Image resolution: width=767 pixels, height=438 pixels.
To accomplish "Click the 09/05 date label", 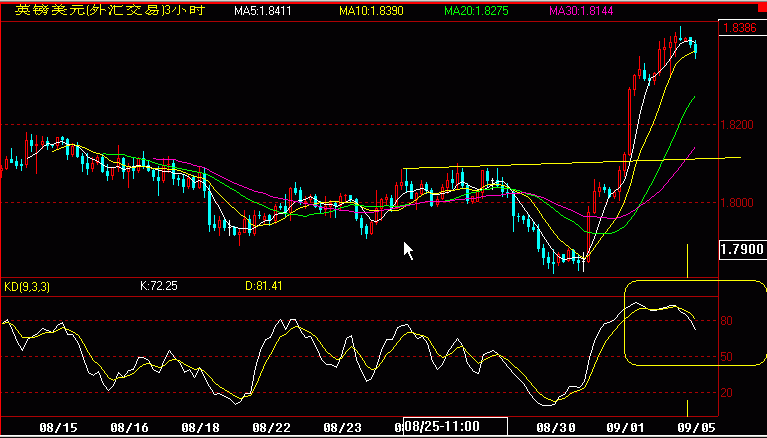I will (x=696, y=428).
